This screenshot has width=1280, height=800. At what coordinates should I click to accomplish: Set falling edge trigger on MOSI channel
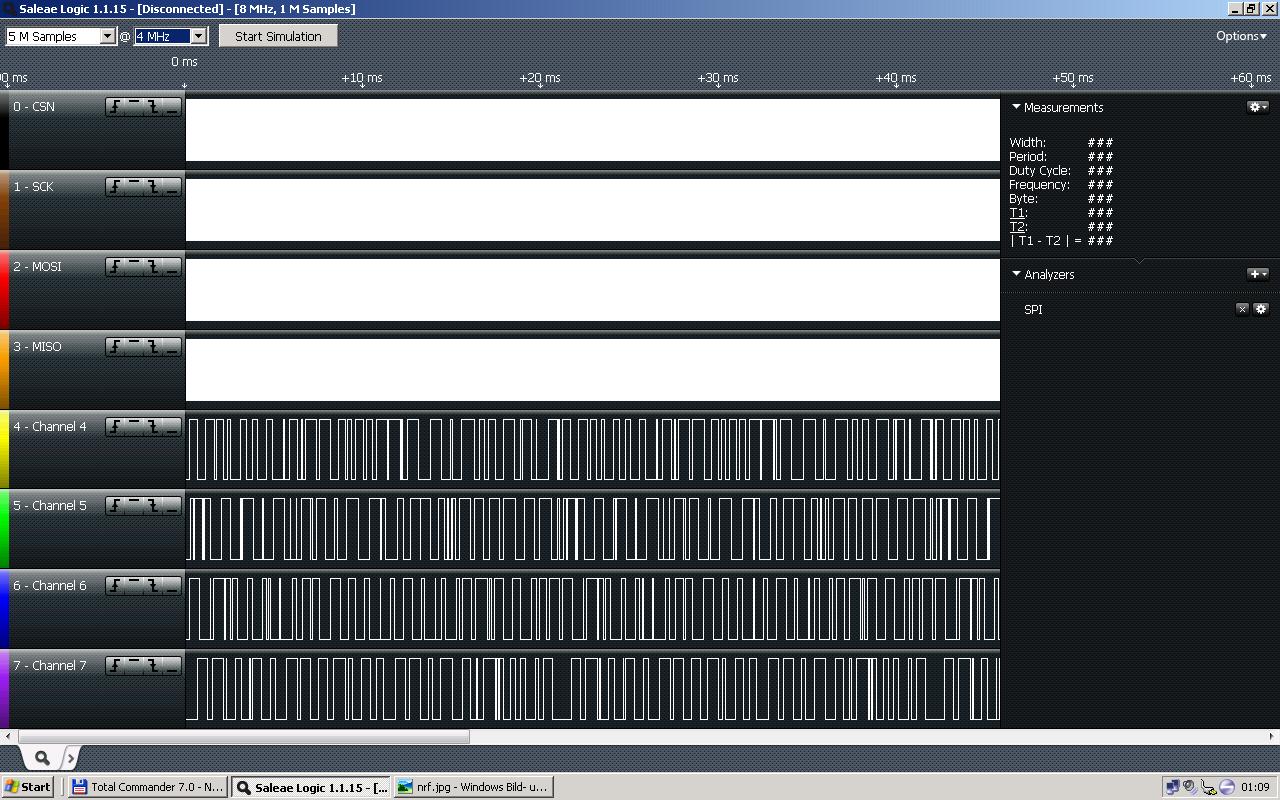click(x=153, y=267)
